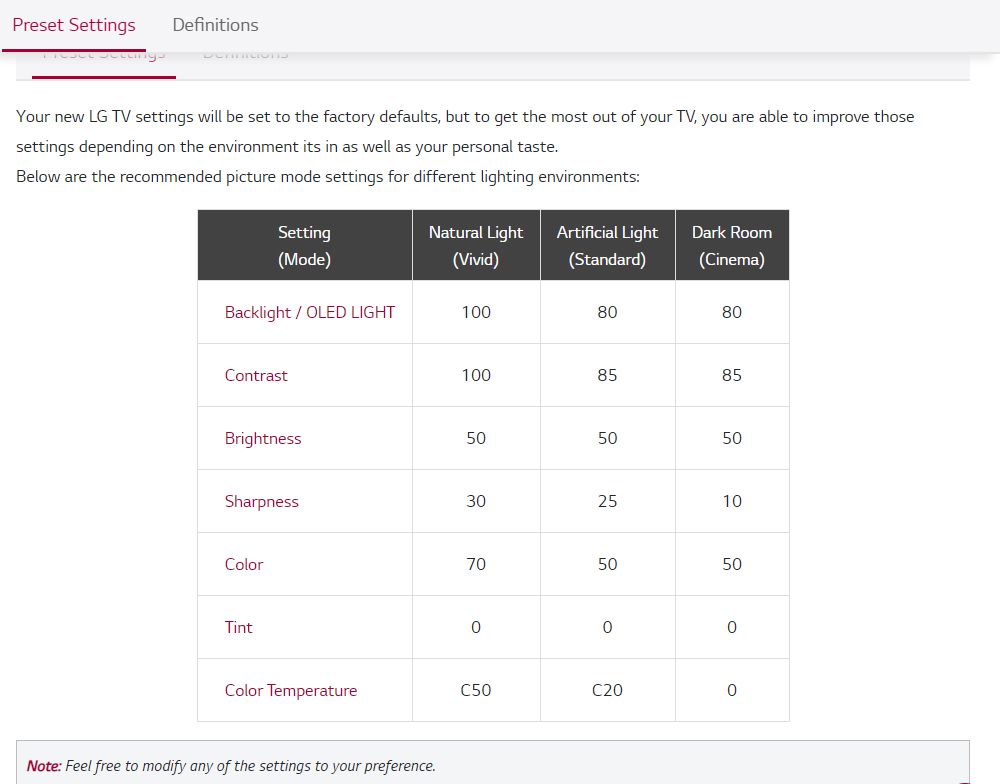Select the C20 color temperature cell
Screen dimensions: 1000x784
pos(607,690)
